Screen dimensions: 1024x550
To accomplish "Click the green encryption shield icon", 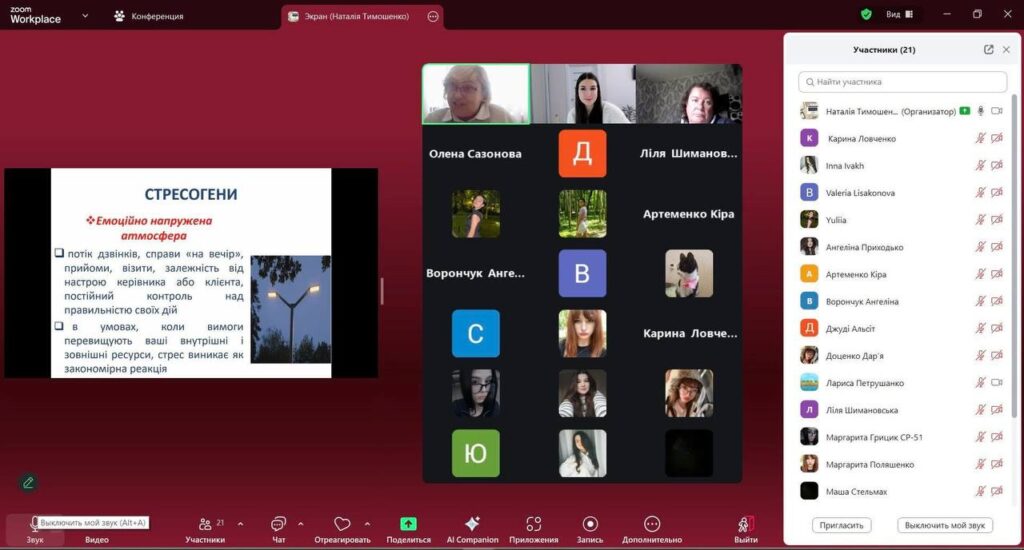I will [866, 15].
